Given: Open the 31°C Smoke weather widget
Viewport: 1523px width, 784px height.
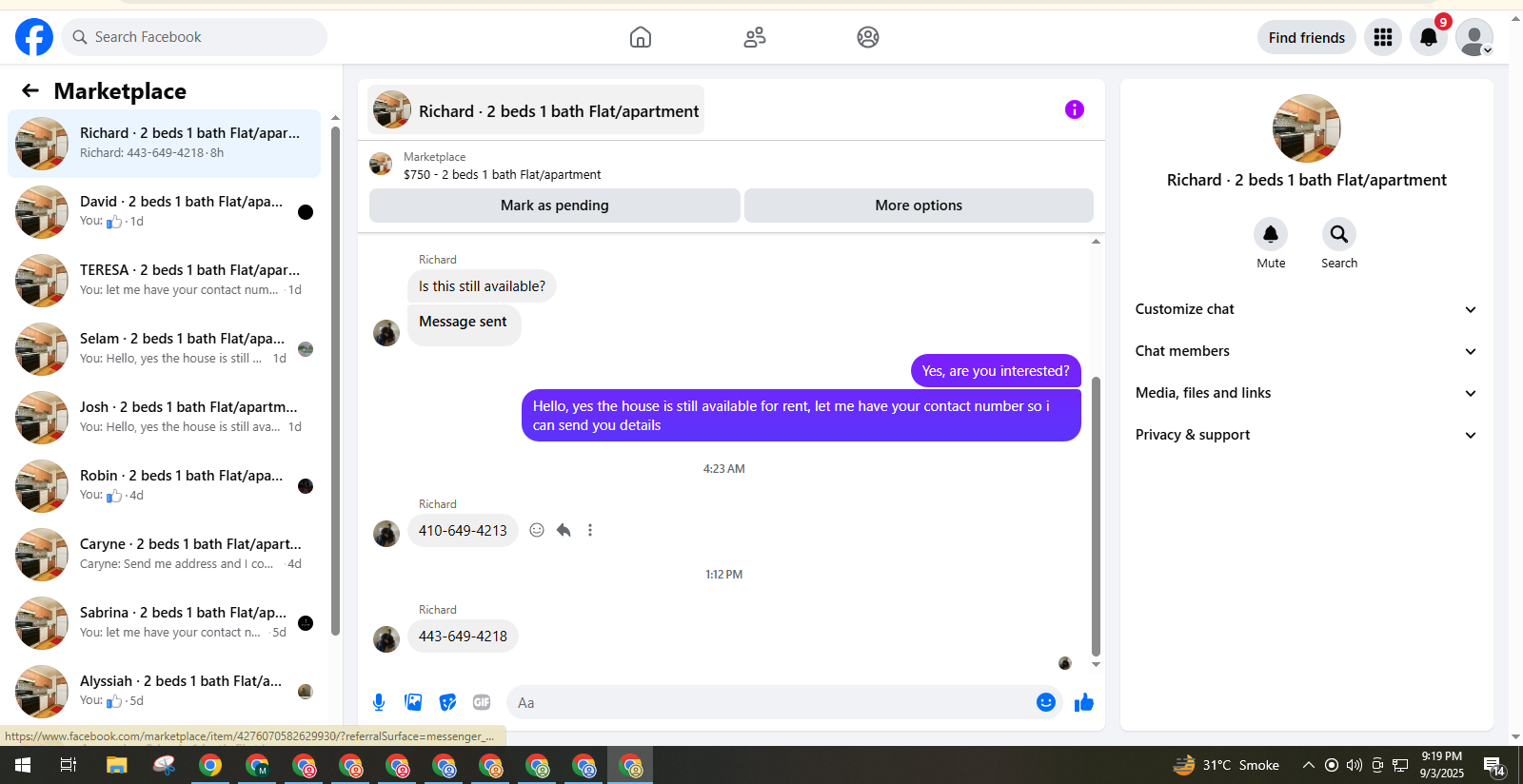Looking at the screenshot, I should pos(1226,765).
